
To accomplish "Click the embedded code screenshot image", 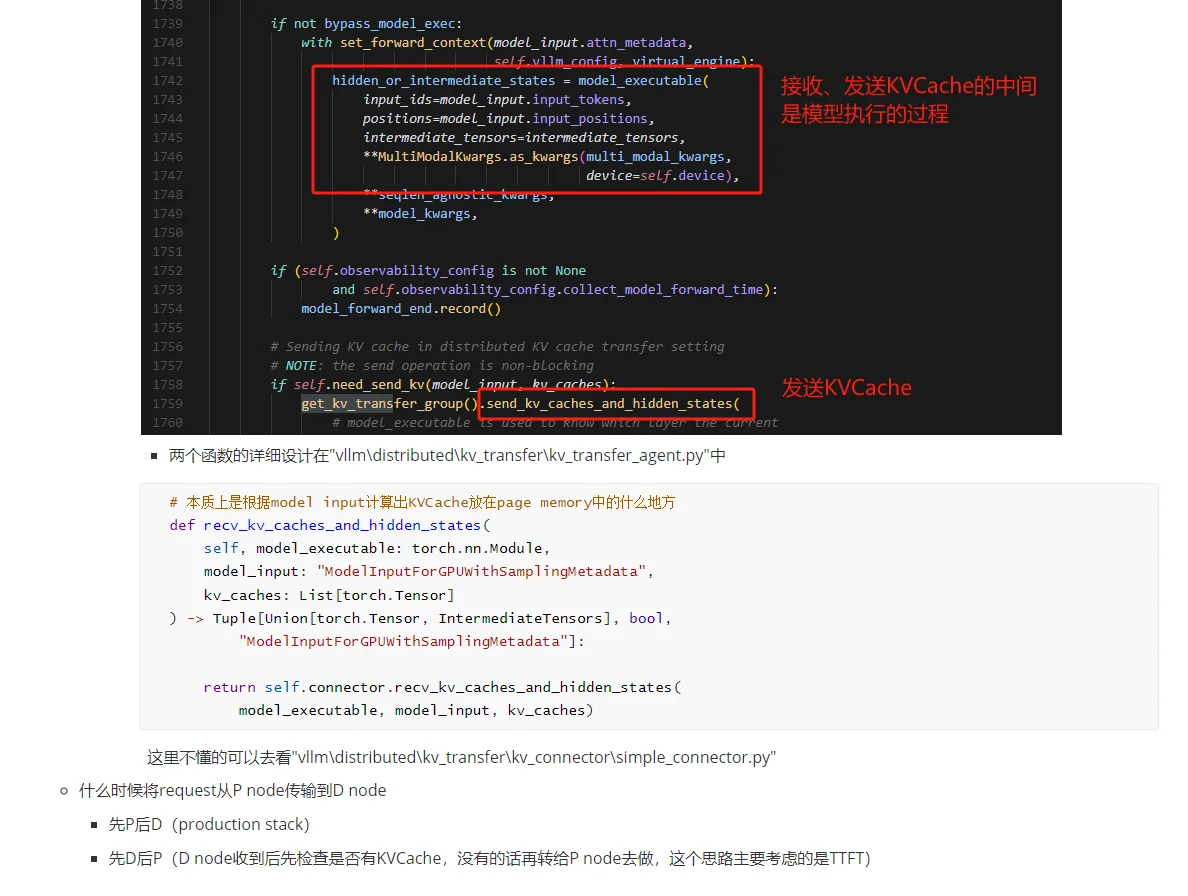I will click(x=601, y=217).
